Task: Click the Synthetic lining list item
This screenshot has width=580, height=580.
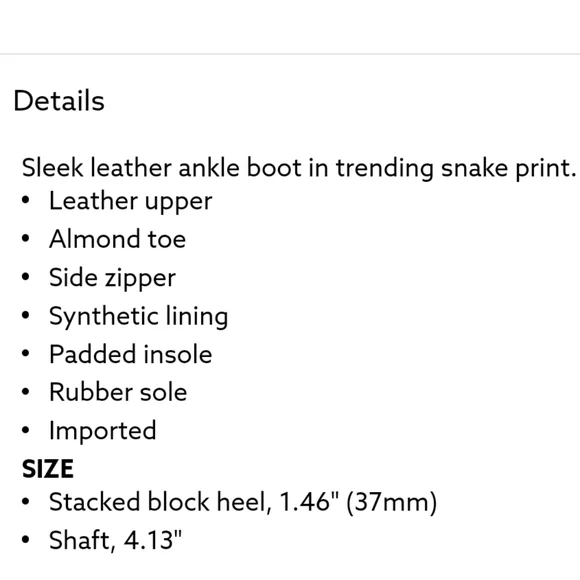Action: (x=138, y=317)
